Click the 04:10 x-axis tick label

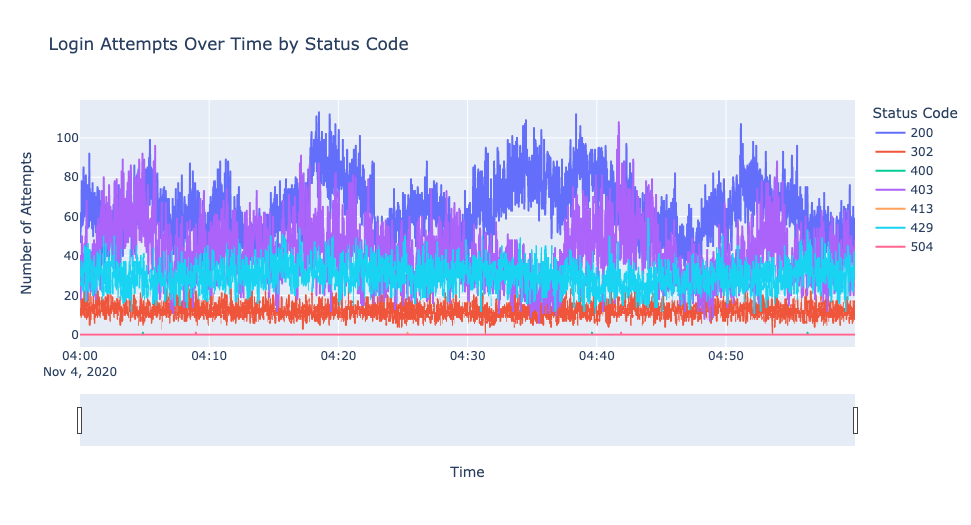(x=209, y=356)
